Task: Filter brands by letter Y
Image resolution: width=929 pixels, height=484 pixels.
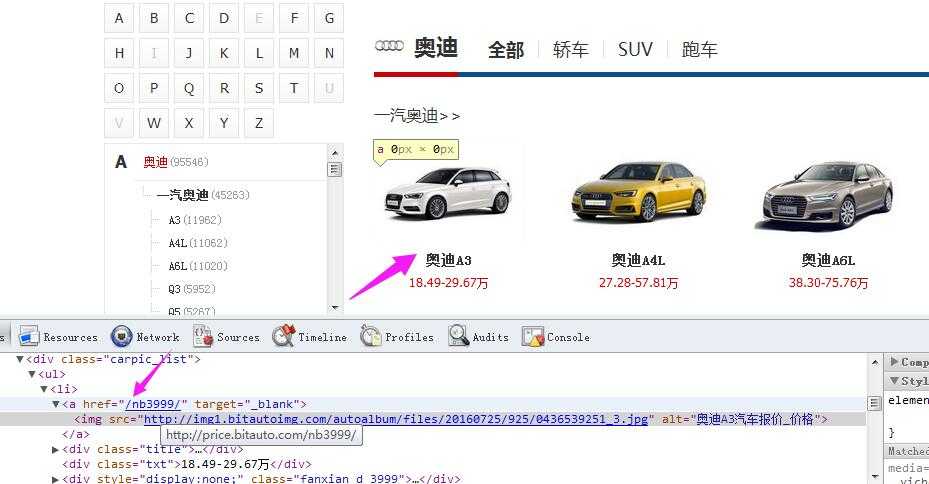Action: [224, 123]
